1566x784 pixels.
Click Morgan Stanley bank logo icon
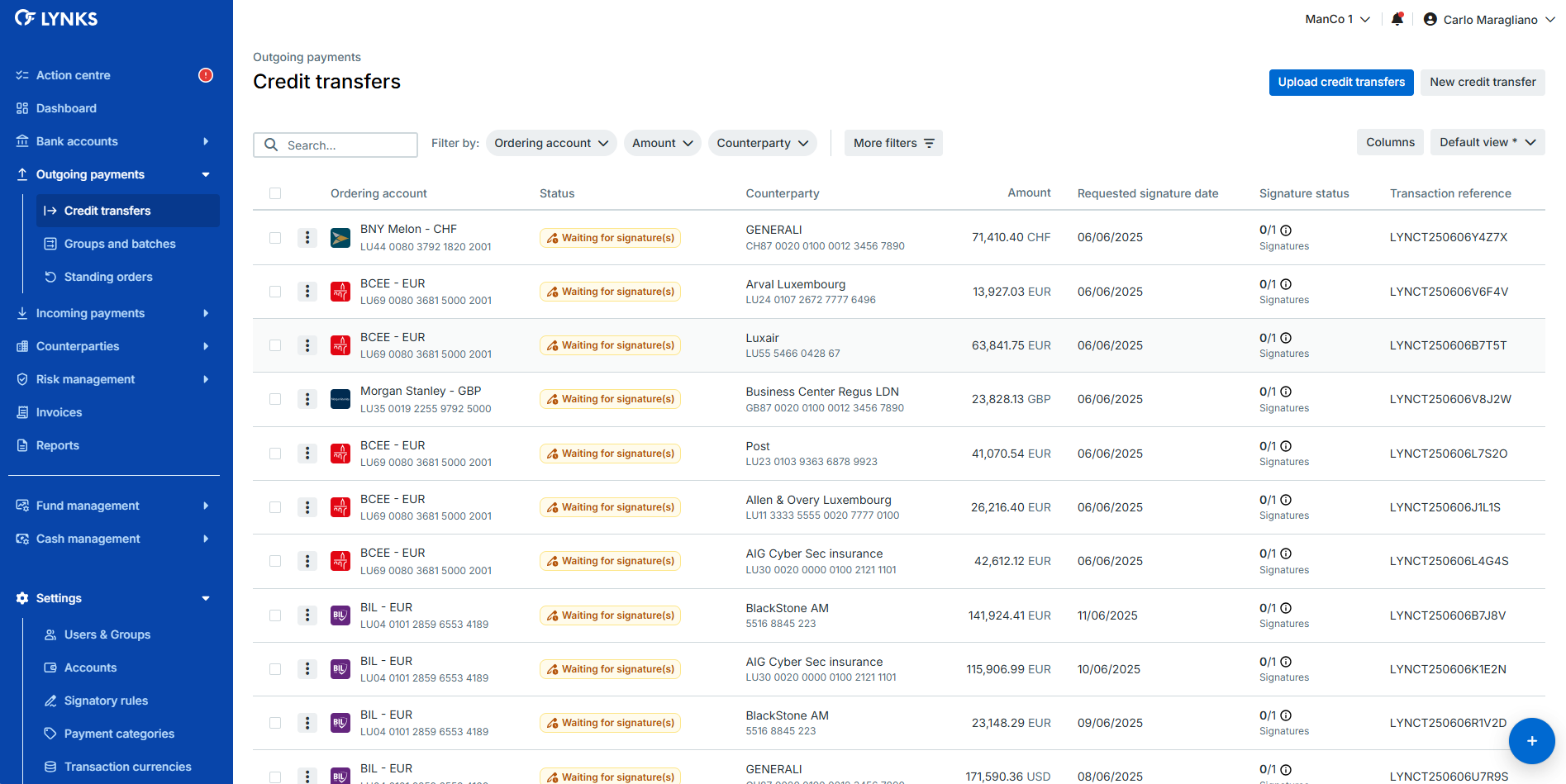(340, 399)
